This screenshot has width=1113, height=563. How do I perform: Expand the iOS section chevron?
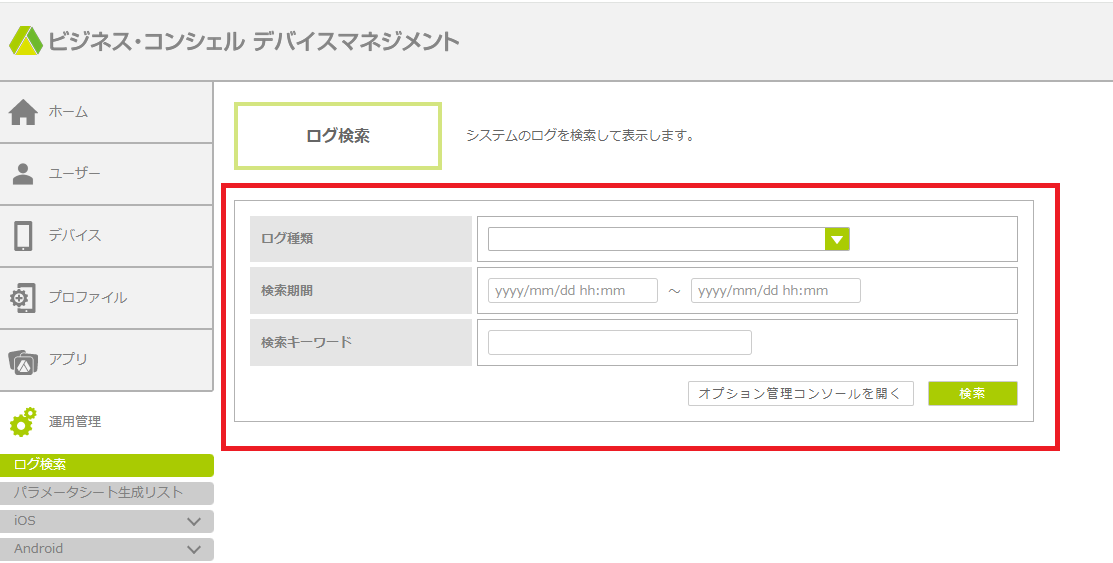point(194,521)
